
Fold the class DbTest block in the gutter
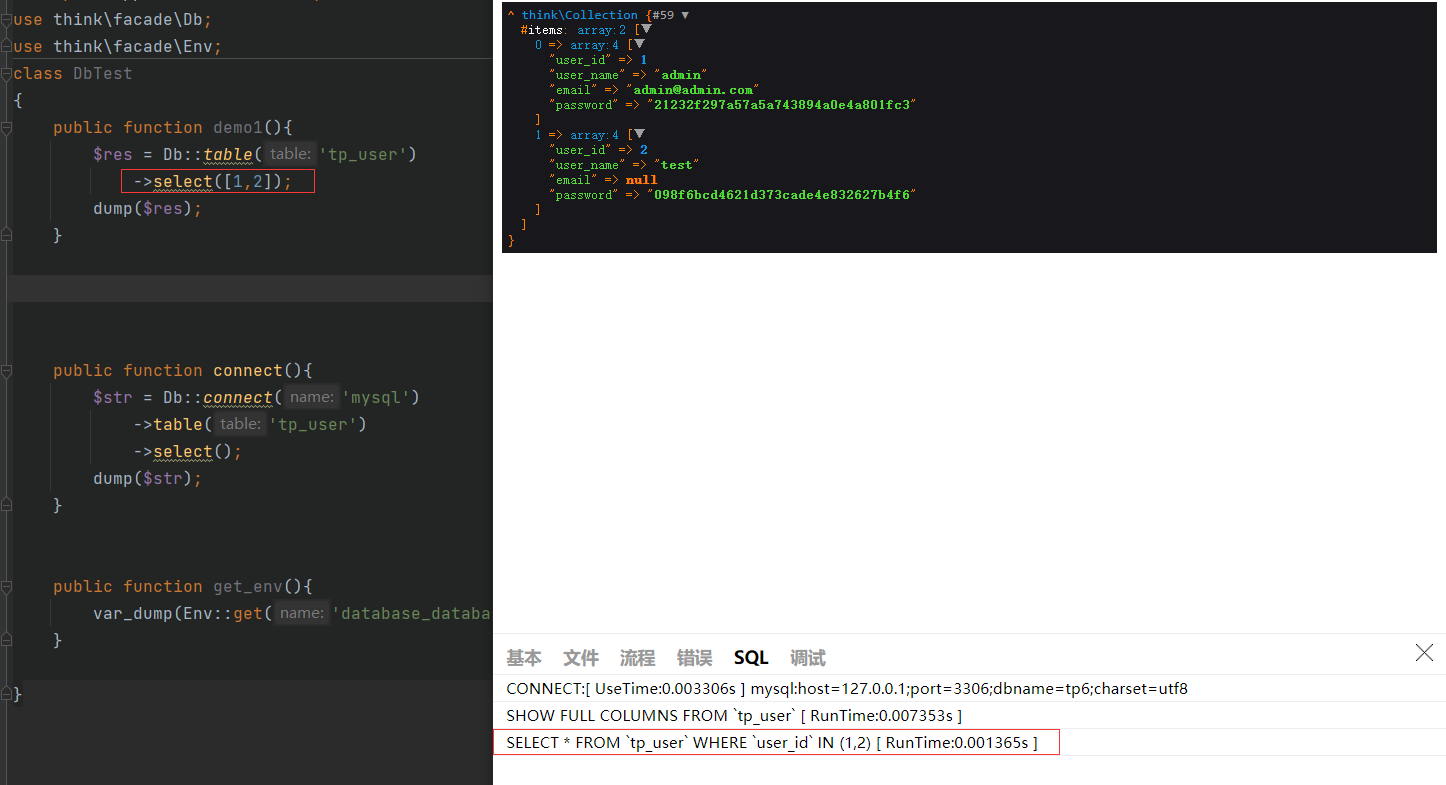click(x=7, y=73)
